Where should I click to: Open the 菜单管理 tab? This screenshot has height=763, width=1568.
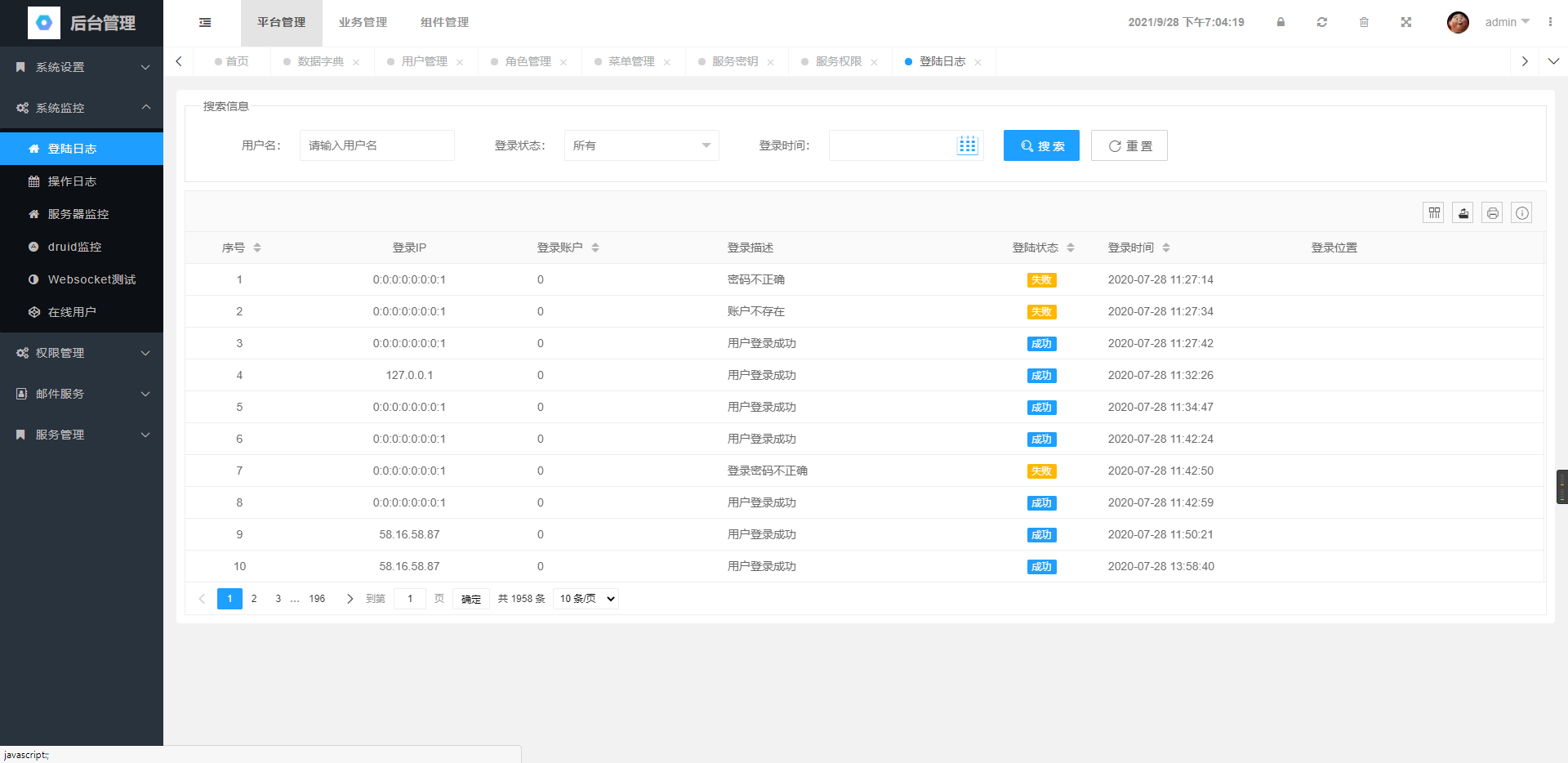coord(631,61)
